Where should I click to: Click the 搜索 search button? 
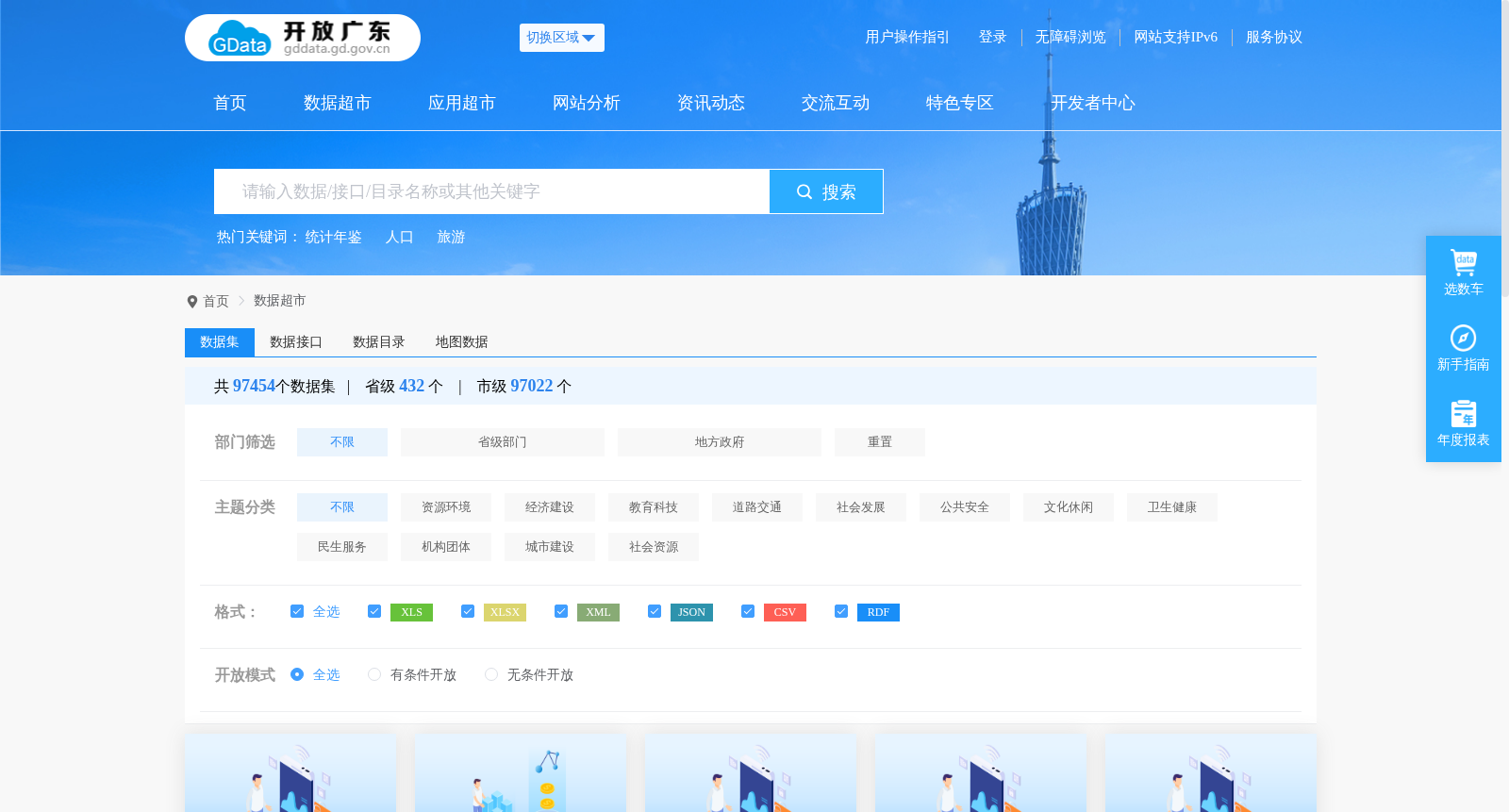point(826,191)
